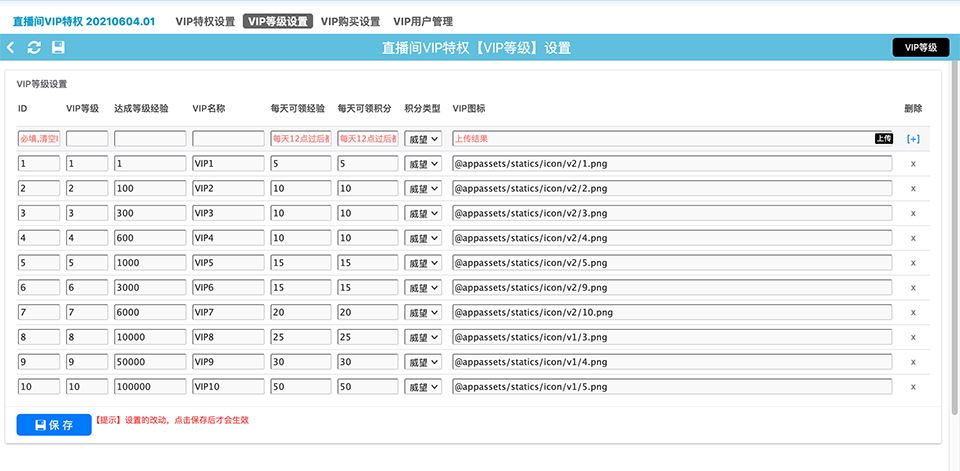Delete the VIP1 row with x
960x471 pixels.
(x=912, y=163)
